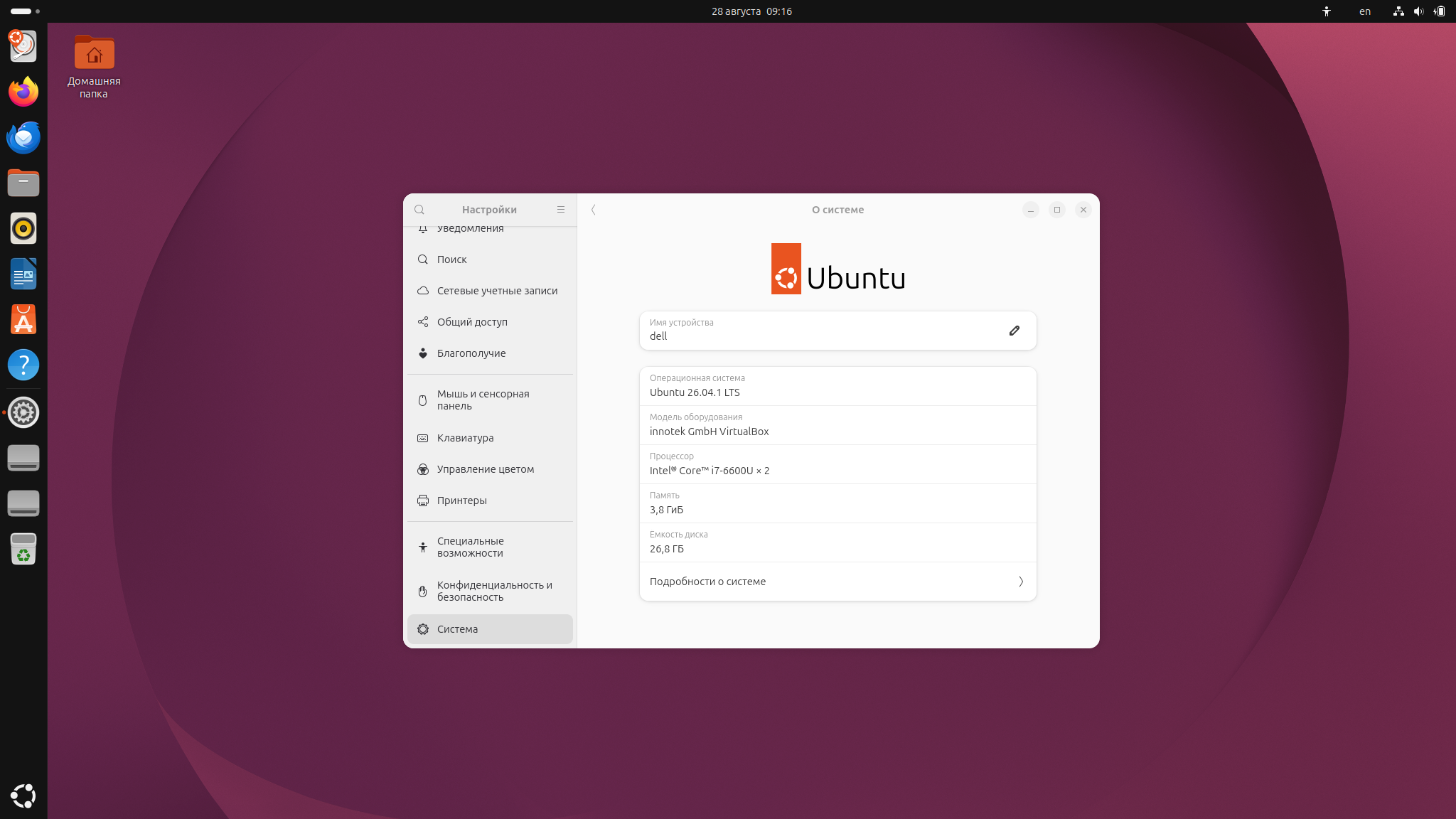Open Notifications (Уведомления) settings
The image size is (1456, 819).
(x=490, y=229)
